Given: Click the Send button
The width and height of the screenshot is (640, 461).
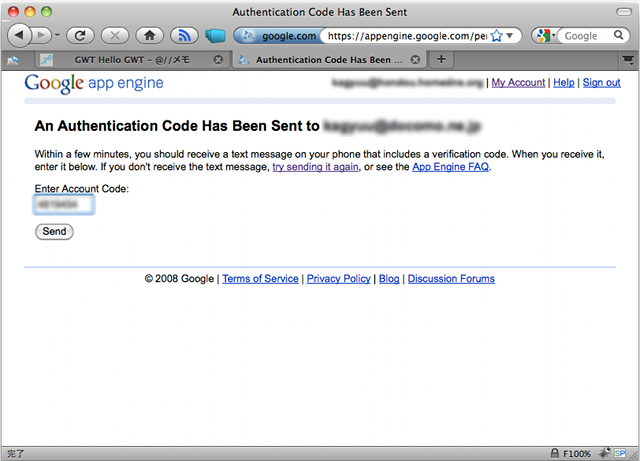Looking at the screenshot, I should click(54, 231).
